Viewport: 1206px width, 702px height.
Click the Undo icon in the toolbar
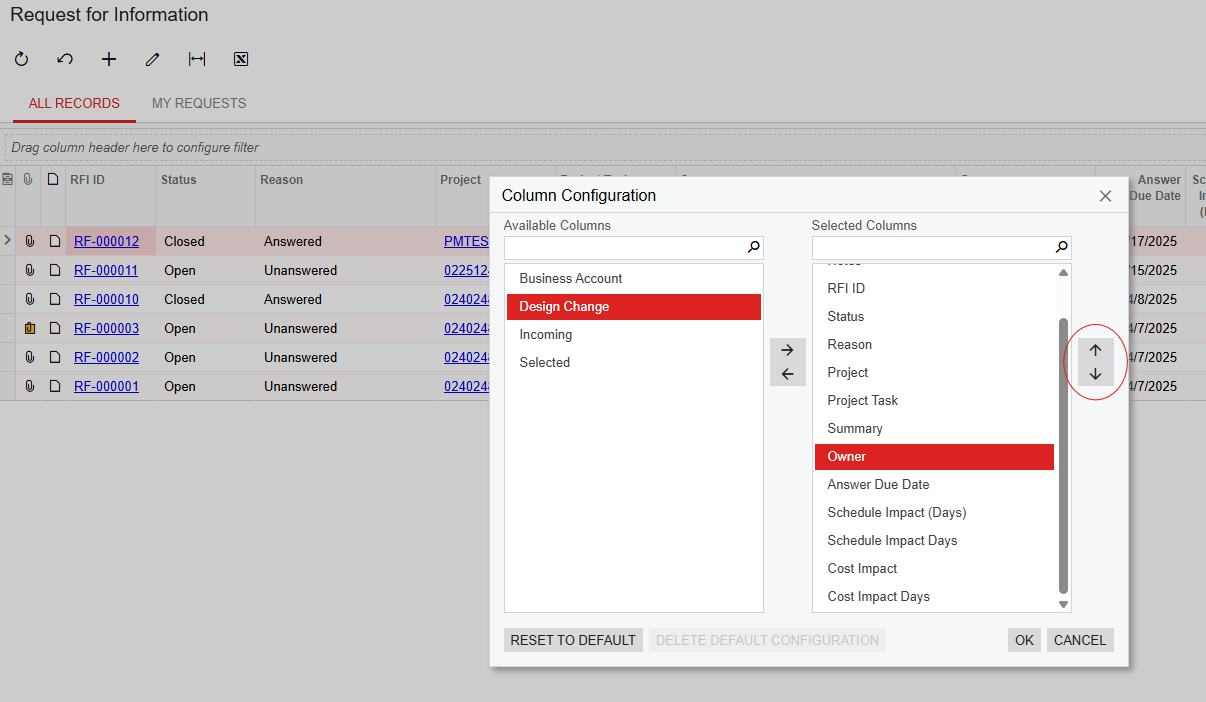(65, 59)
